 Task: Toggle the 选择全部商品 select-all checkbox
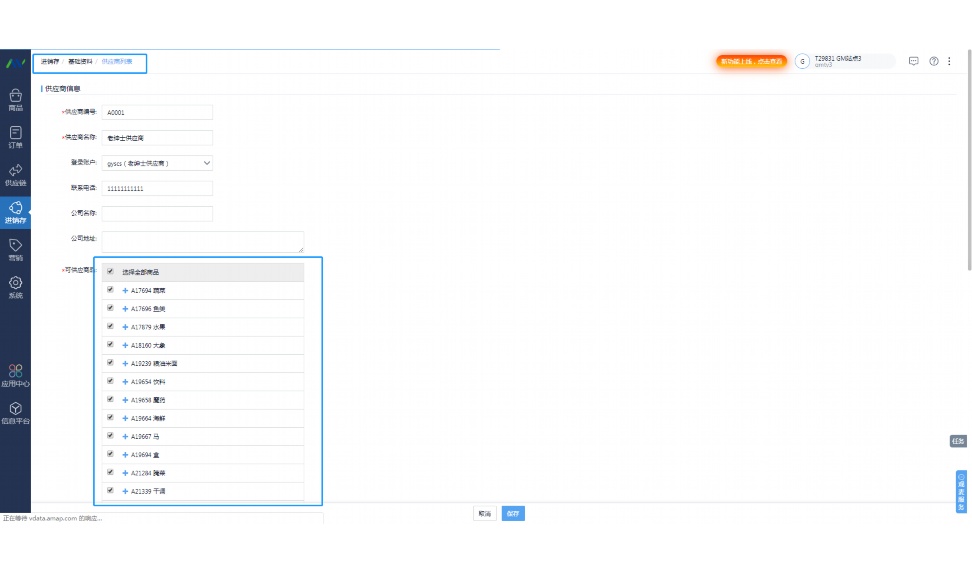110,271
